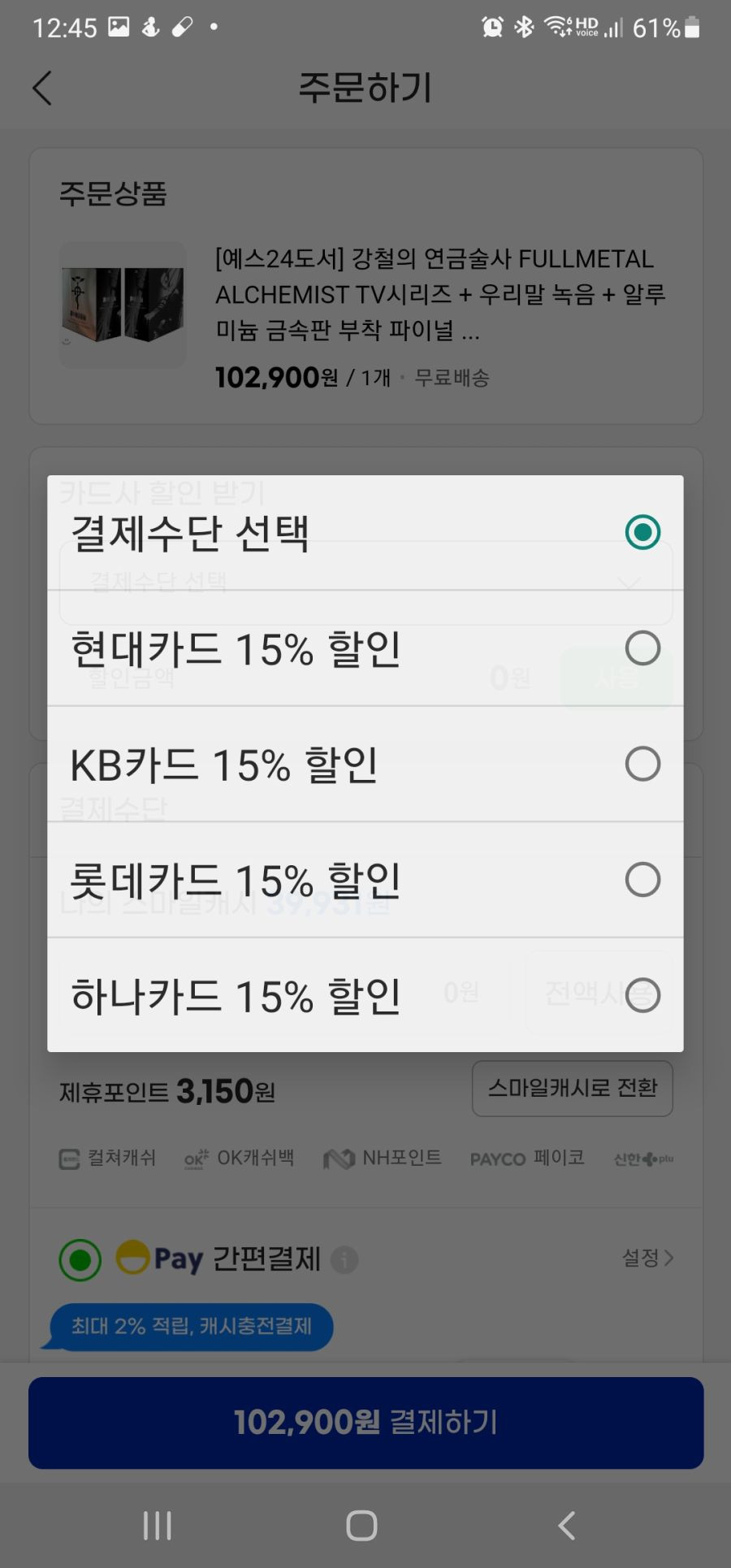The image size is (731, 1568).
Task: Open 설정 chevron for Smile Pay
Action: (x=648, y=1258)
